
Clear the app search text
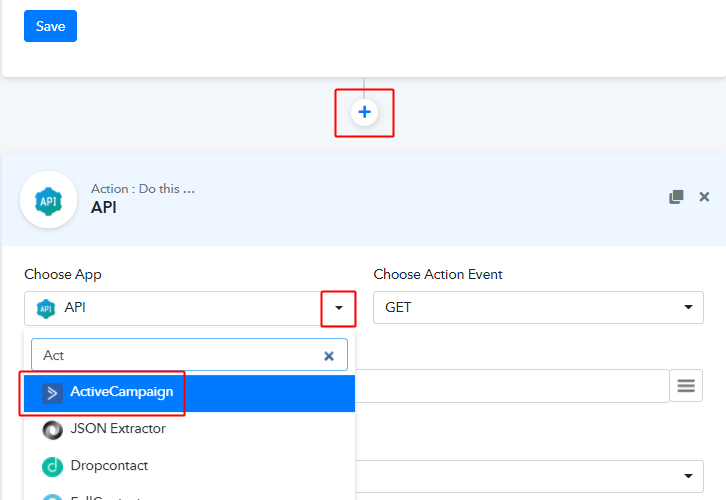[x=329, y=356]
